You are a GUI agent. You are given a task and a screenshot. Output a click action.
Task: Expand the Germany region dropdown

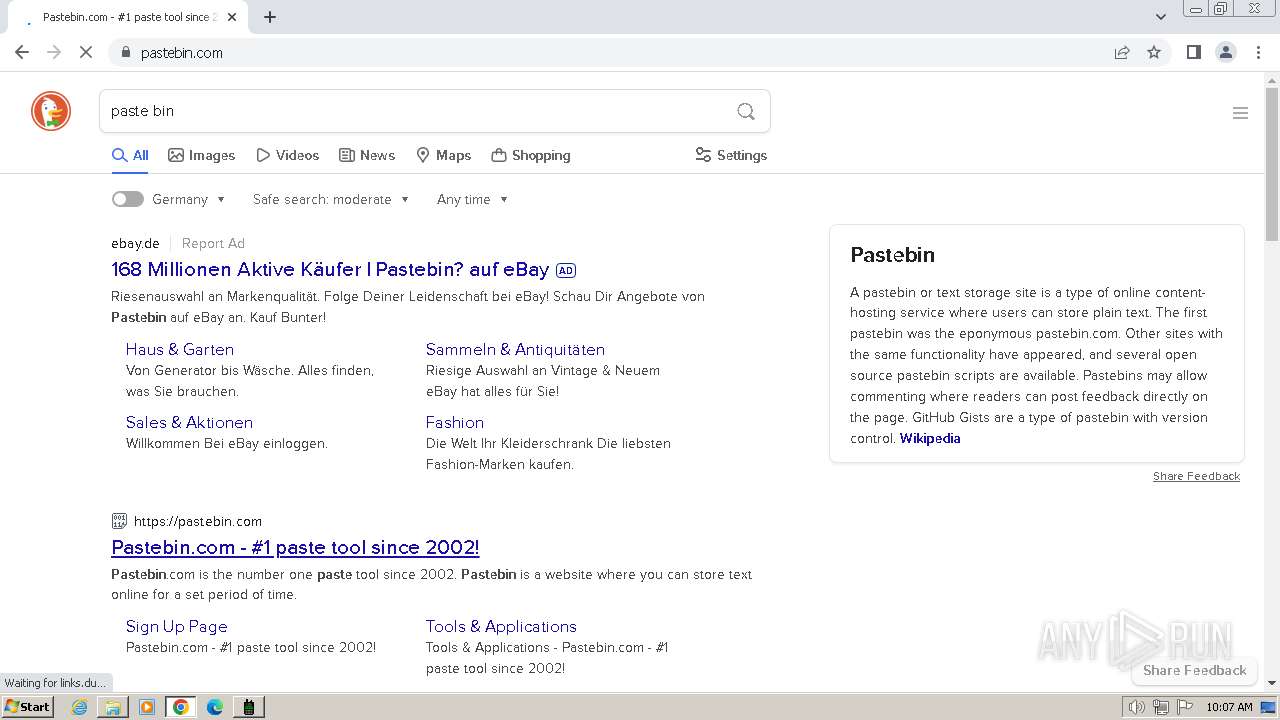click(190, 199)
